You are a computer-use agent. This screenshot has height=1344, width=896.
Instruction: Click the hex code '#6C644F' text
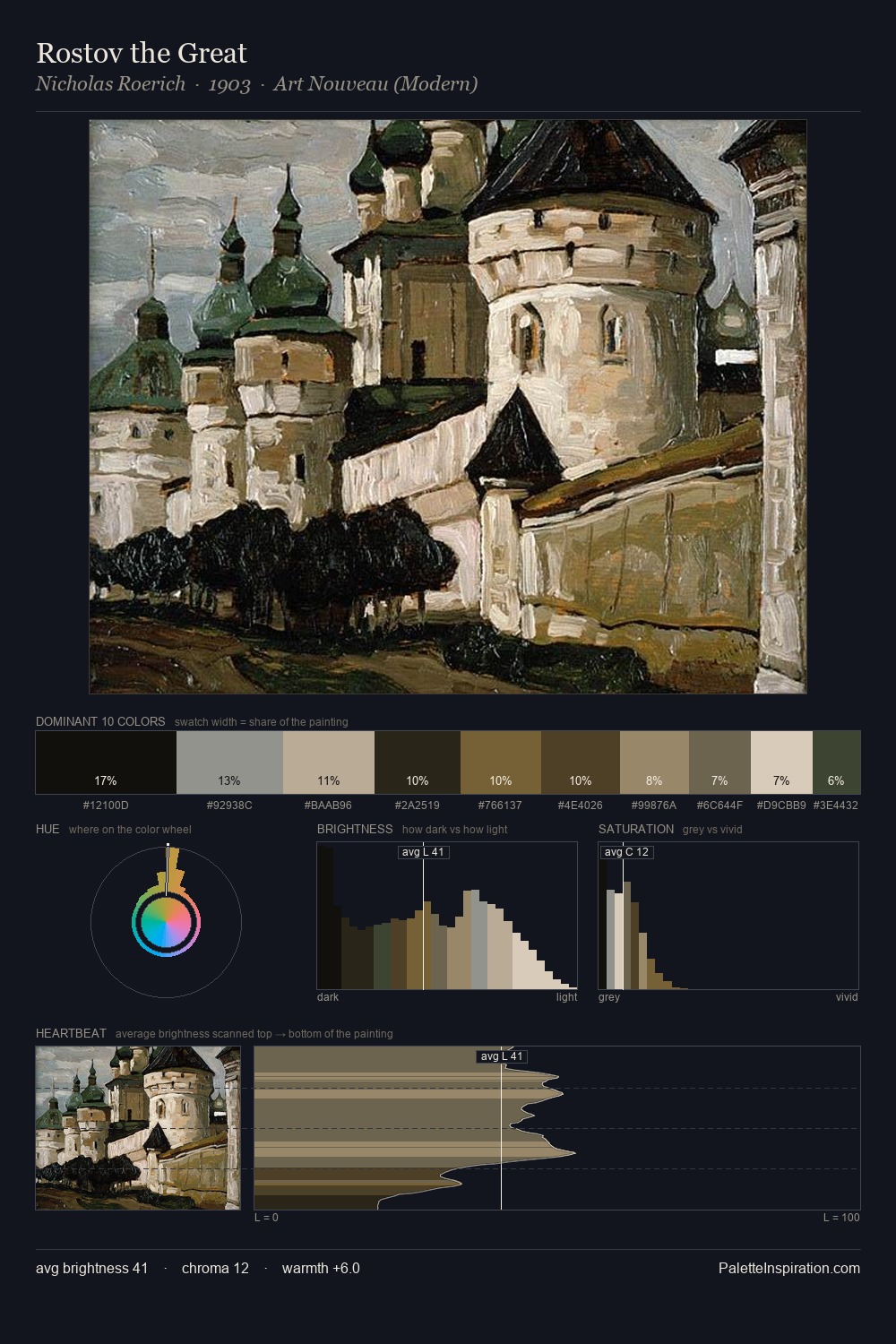click(x=719, y=805)
